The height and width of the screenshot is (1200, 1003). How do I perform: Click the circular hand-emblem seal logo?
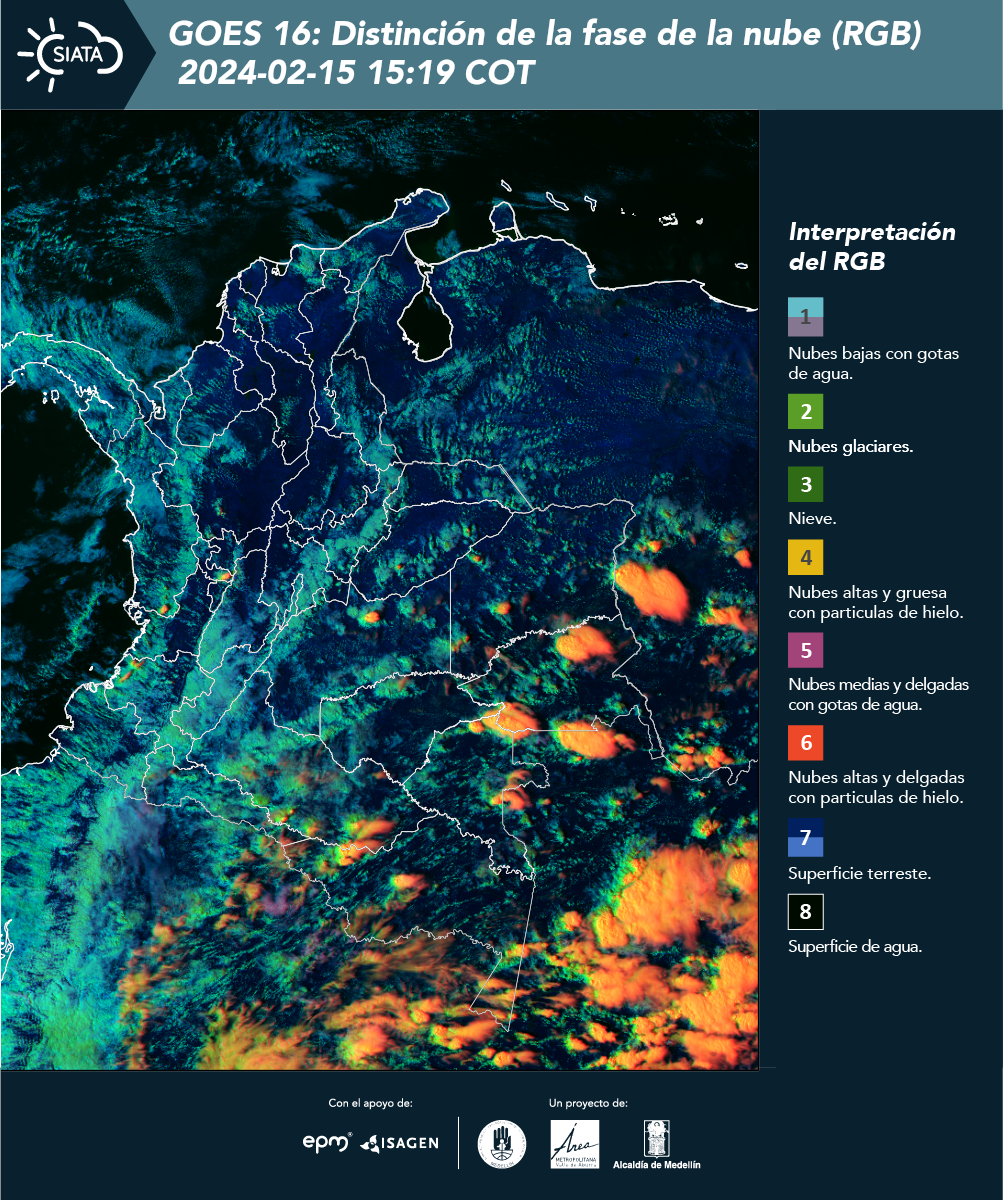502,1143
